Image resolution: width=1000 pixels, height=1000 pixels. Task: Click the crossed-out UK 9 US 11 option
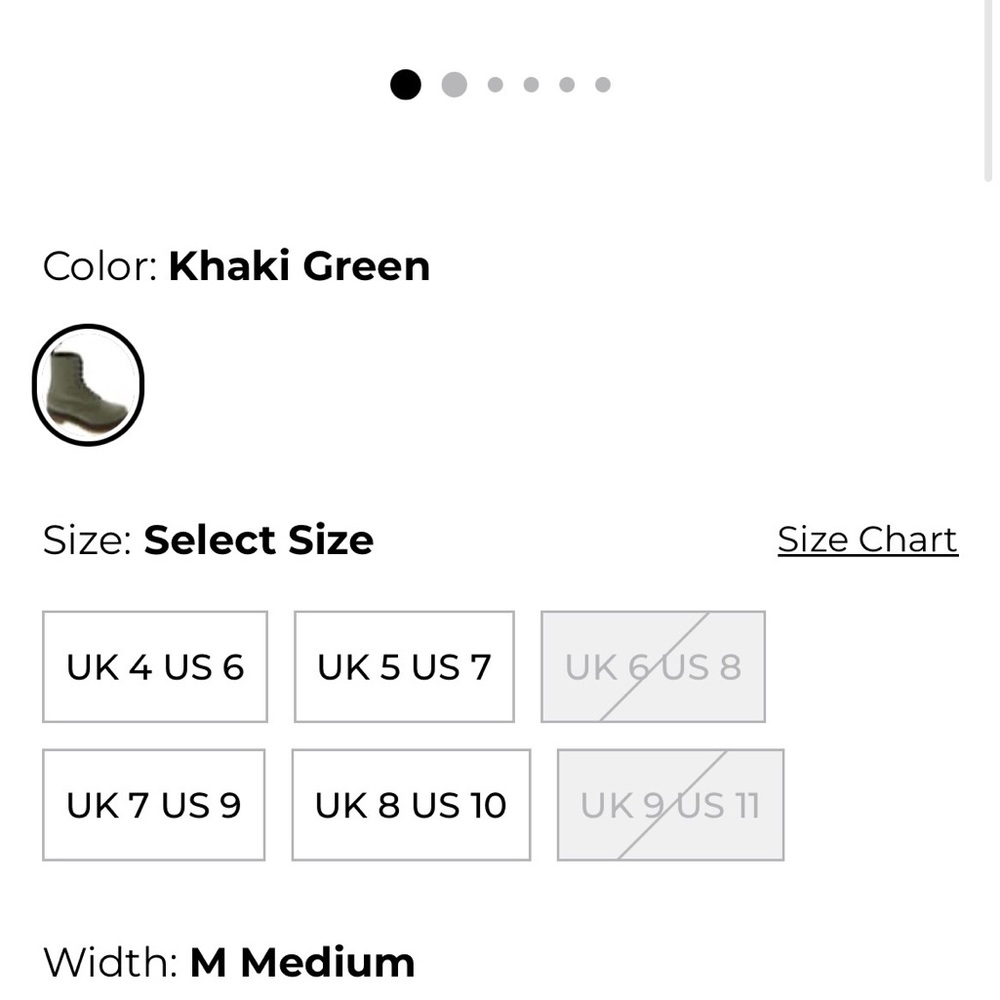[669, 804]
